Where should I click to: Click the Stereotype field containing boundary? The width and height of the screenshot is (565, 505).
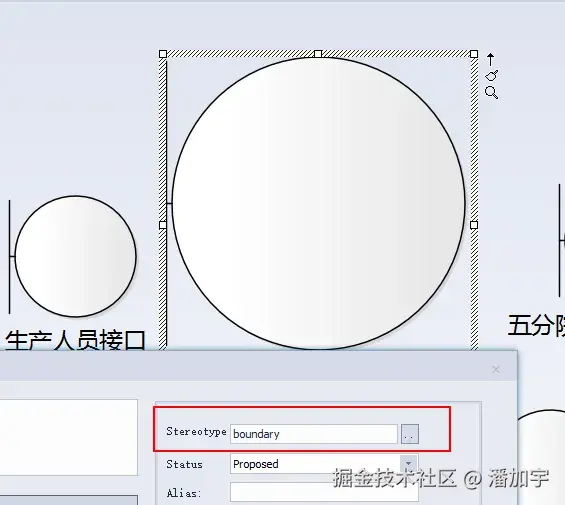point(314,434)
